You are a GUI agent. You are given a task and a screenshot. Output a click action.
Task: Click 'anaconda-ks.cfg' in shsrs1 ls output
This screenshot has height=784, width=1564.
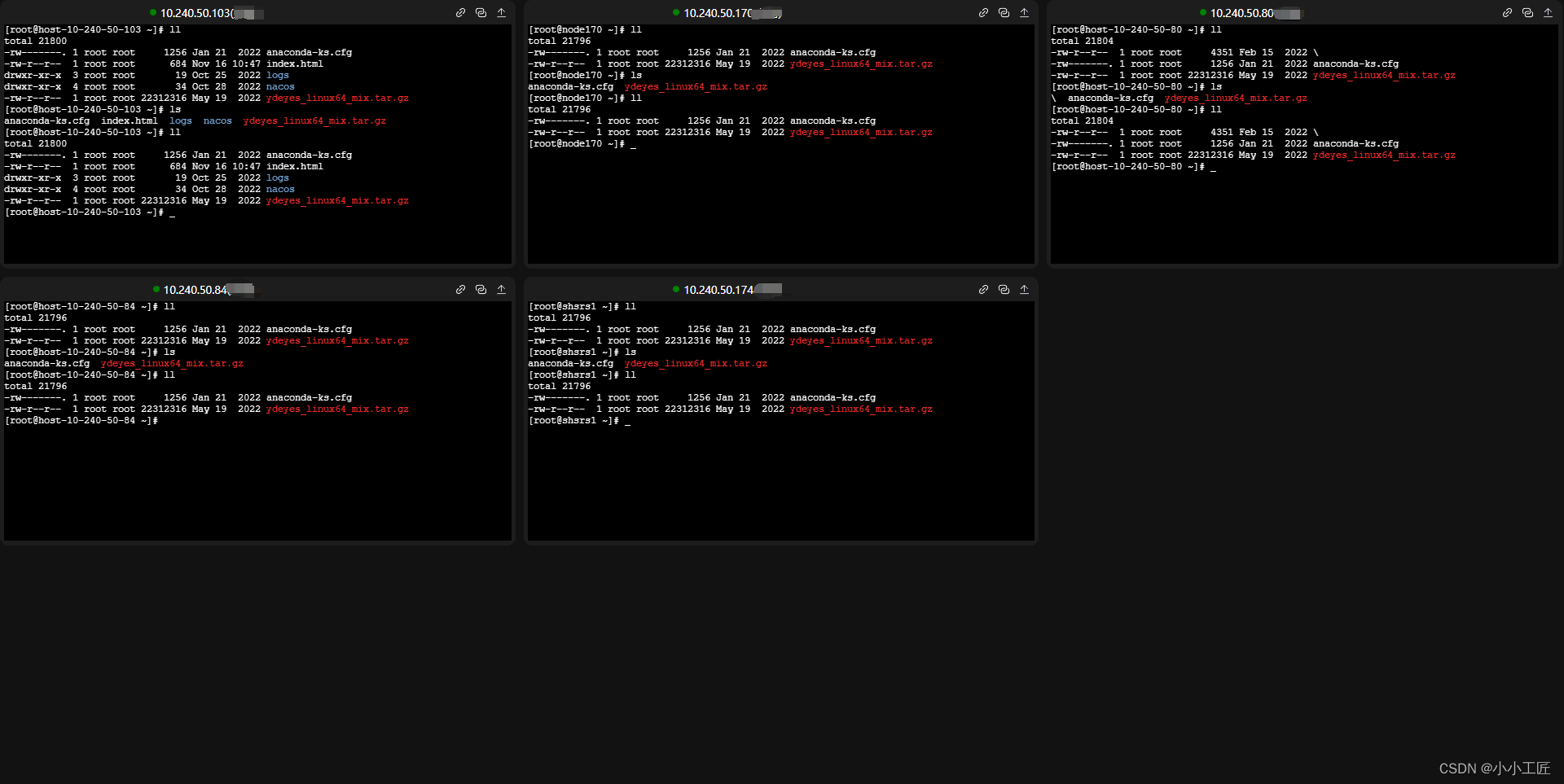[x=570, y=364]
